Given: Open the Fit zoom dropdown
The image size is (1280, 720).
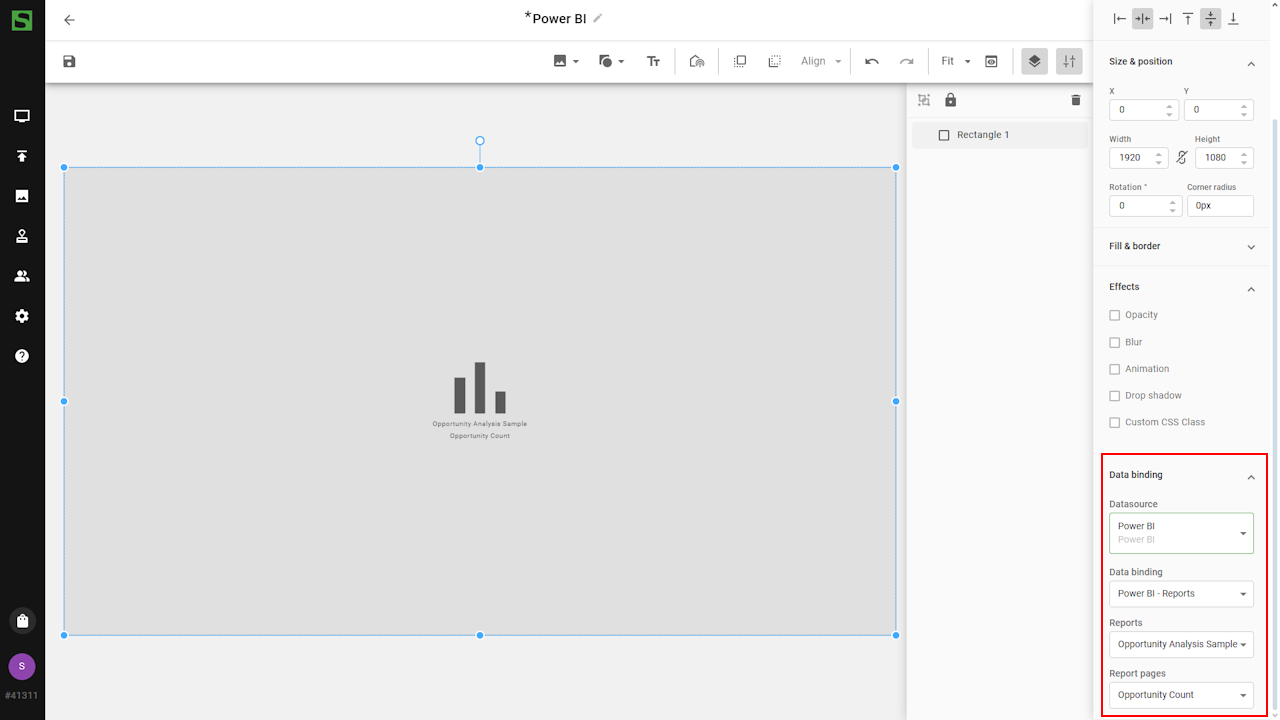Looking at the screenshot, I should click(x=955, y=62).
